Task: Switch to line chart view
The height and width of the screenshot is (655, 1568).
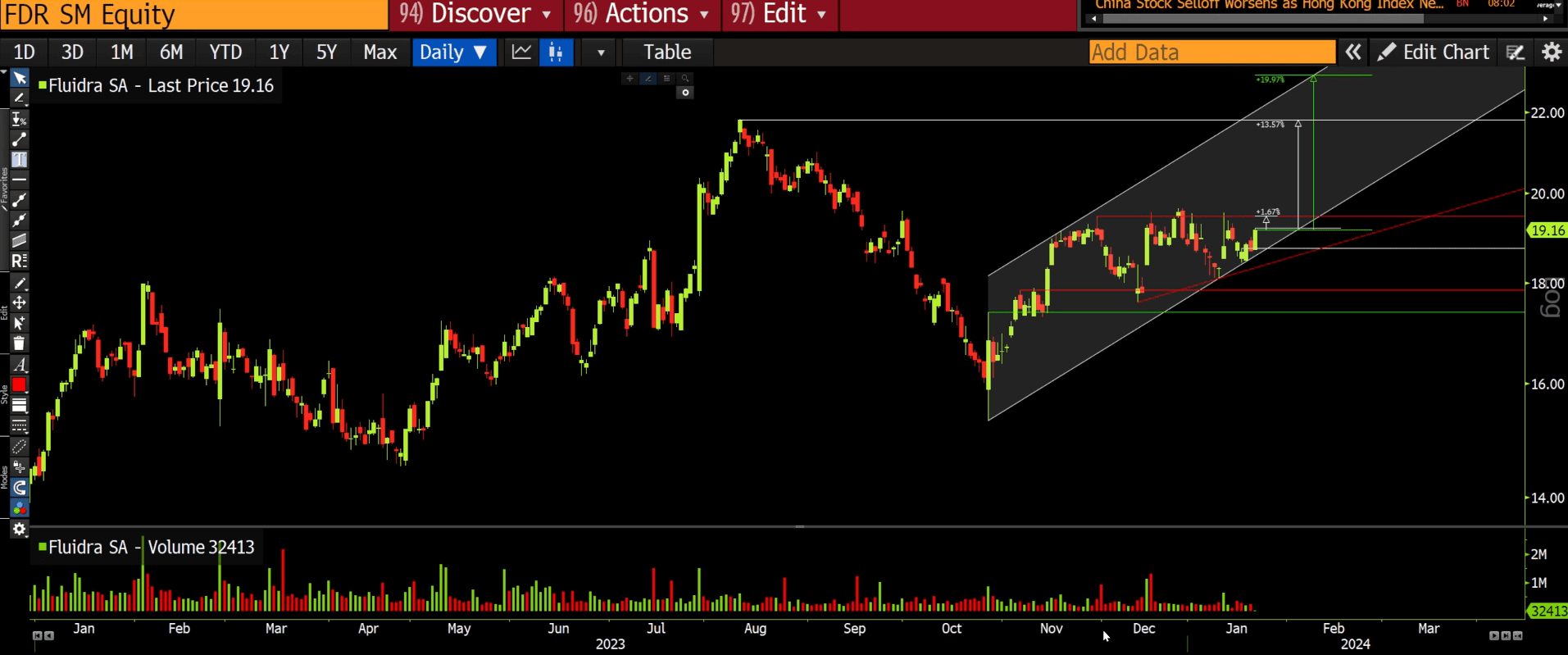Action: tap(521, 52)
